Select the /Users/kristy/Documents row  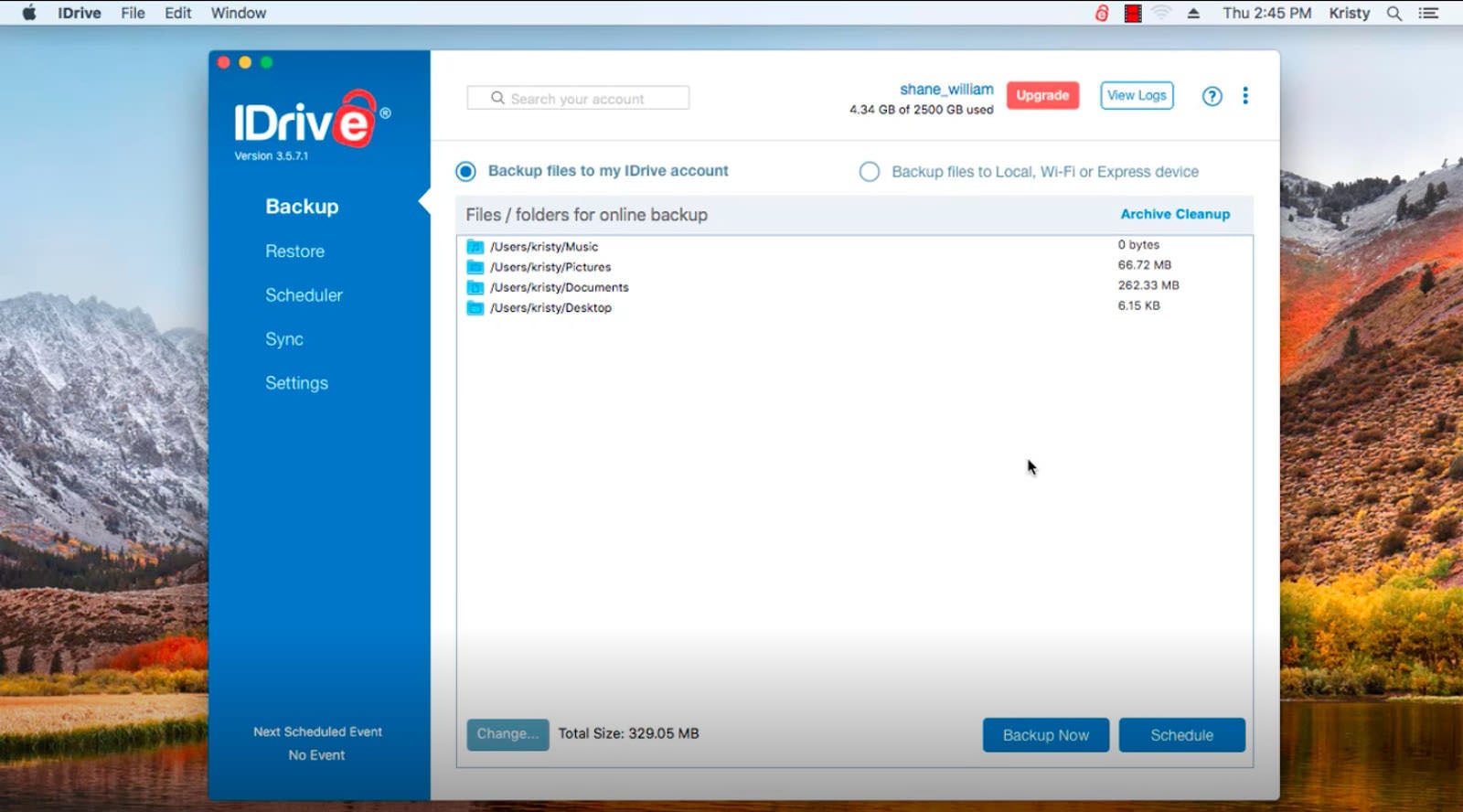pyautogui.click(x=855, y=287)
